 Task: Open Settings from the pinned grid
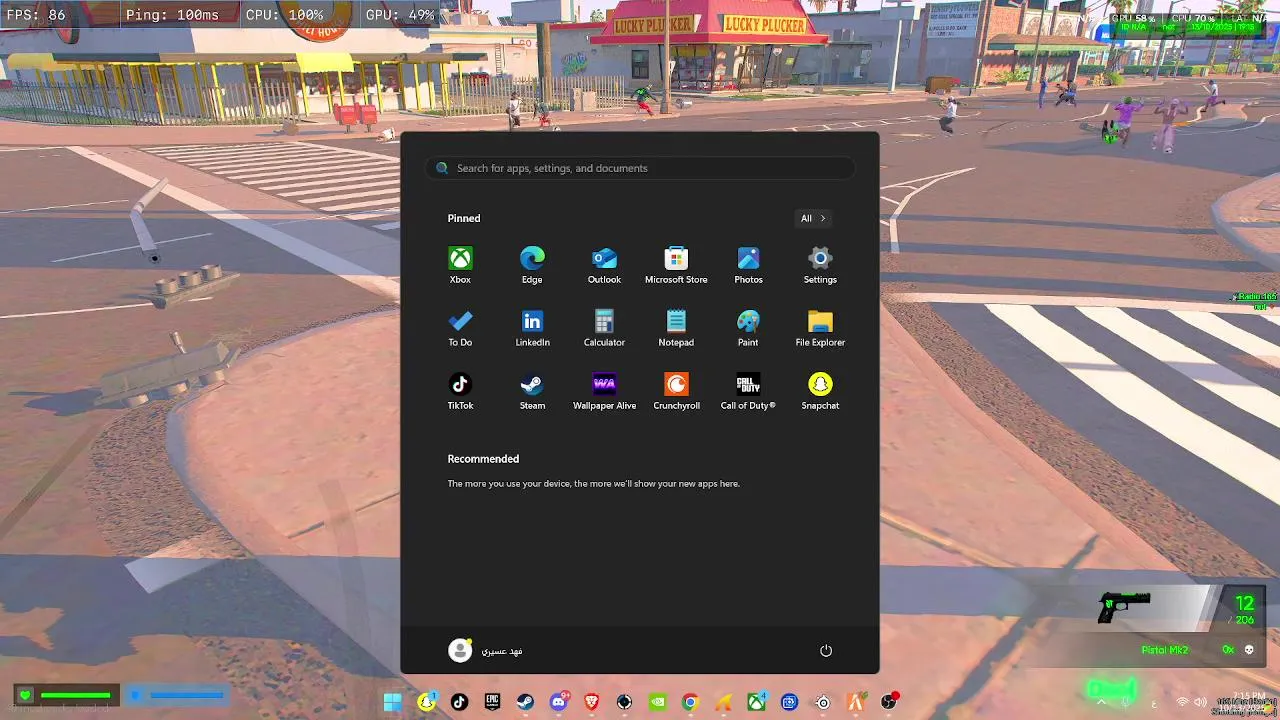pyautogui.click(x=820, y=265)
